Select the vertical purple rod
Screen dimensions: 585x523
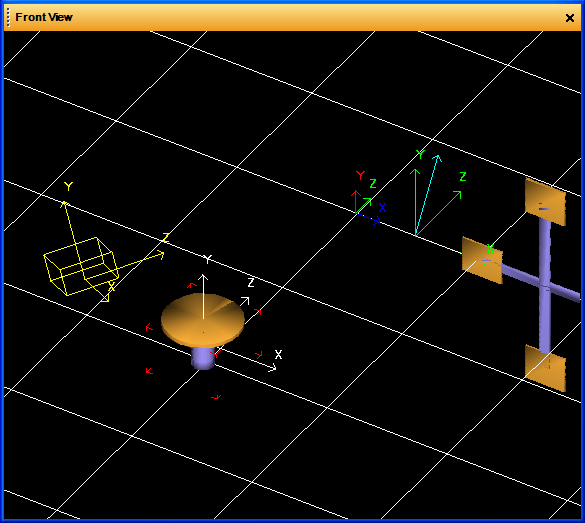tap(545, 285)
